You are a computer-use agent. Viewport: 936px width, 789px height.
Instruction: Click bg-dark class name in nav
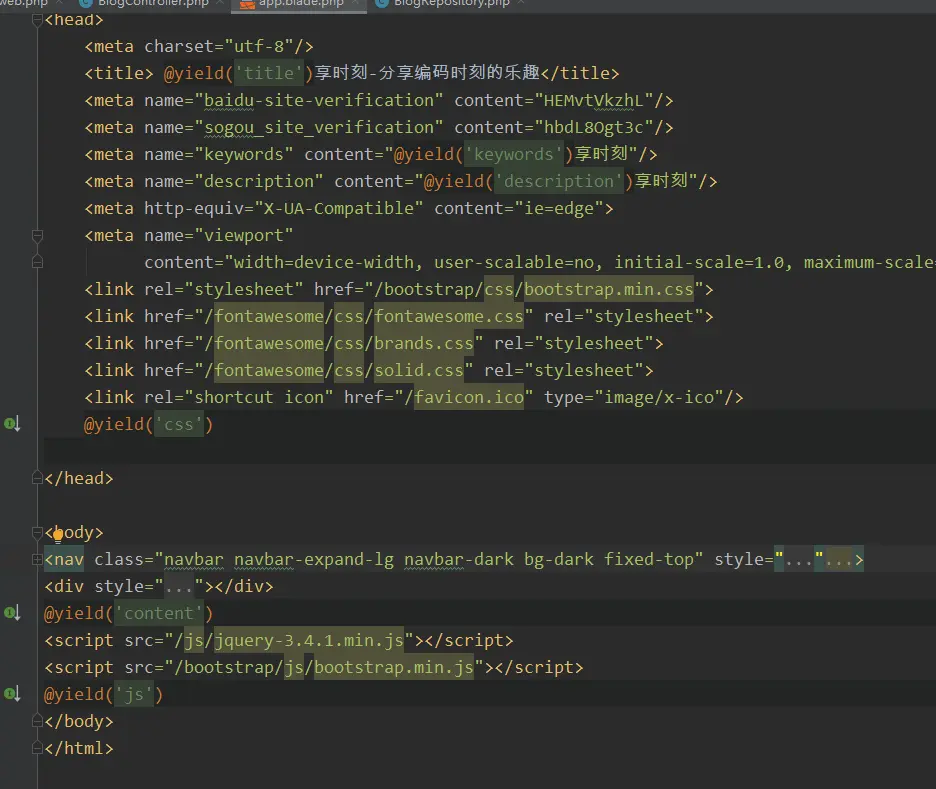559,559
